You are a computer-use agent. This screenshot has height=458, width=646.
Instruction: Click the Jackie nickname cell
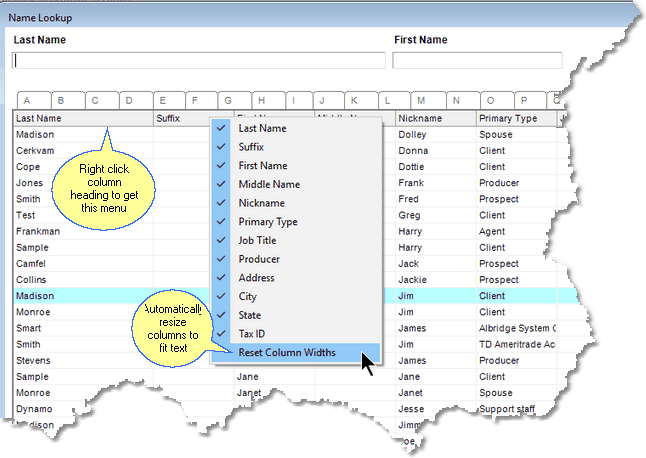pyautogui.click(x=435, y=280)
